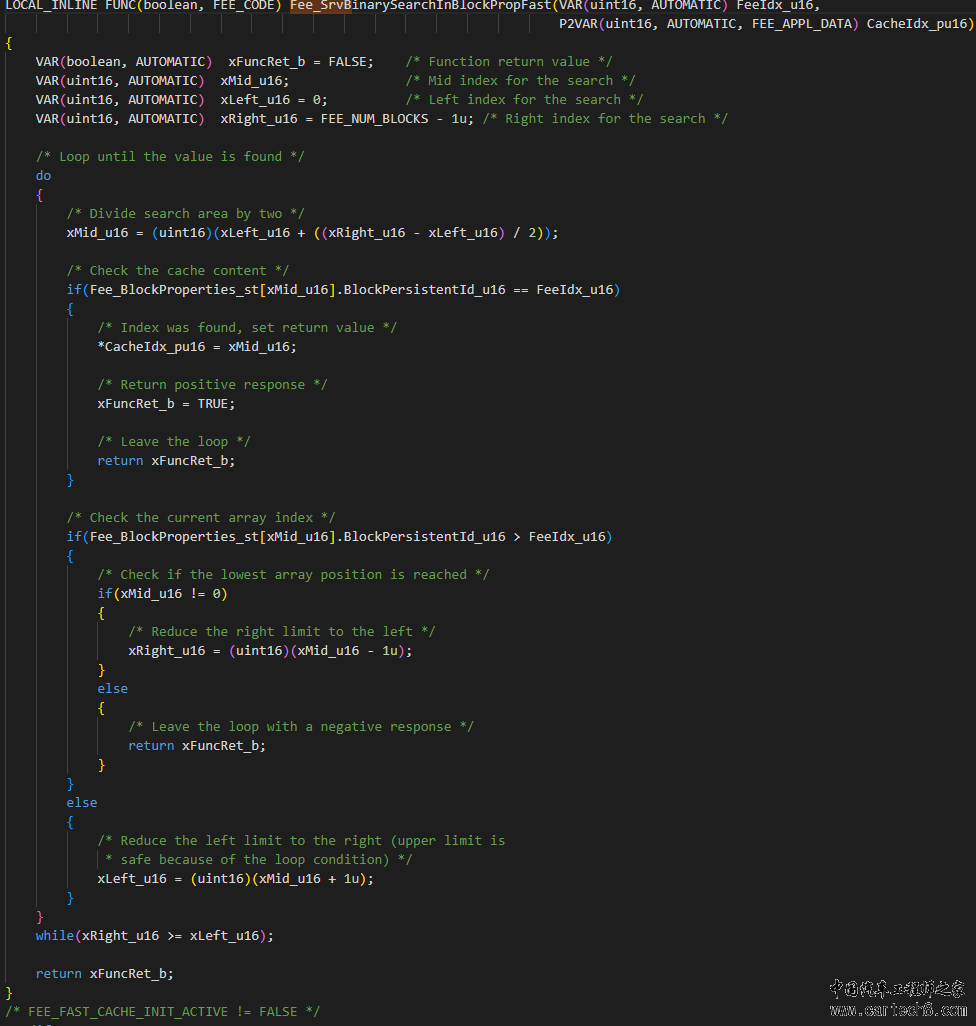Click '/* Check the cache content */' comment
Viewport: 976px width, 1026px height.
[178, 270]
